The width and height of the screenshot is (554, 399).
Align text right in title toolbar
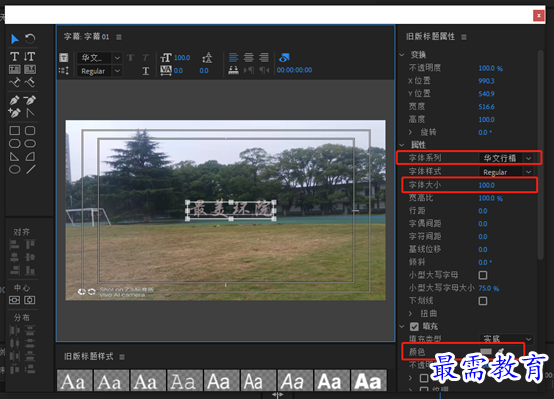point(264,57)
